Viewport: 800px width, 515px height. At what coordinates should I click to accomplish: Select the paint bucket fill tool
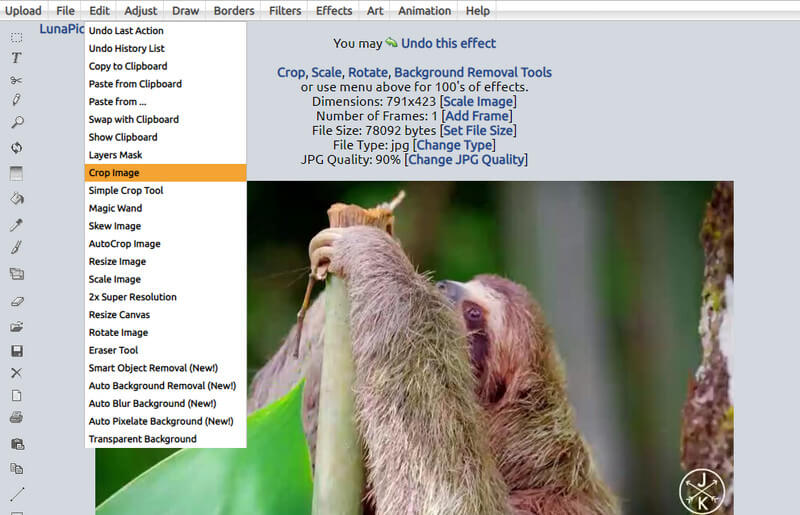[x=17, y=198]
